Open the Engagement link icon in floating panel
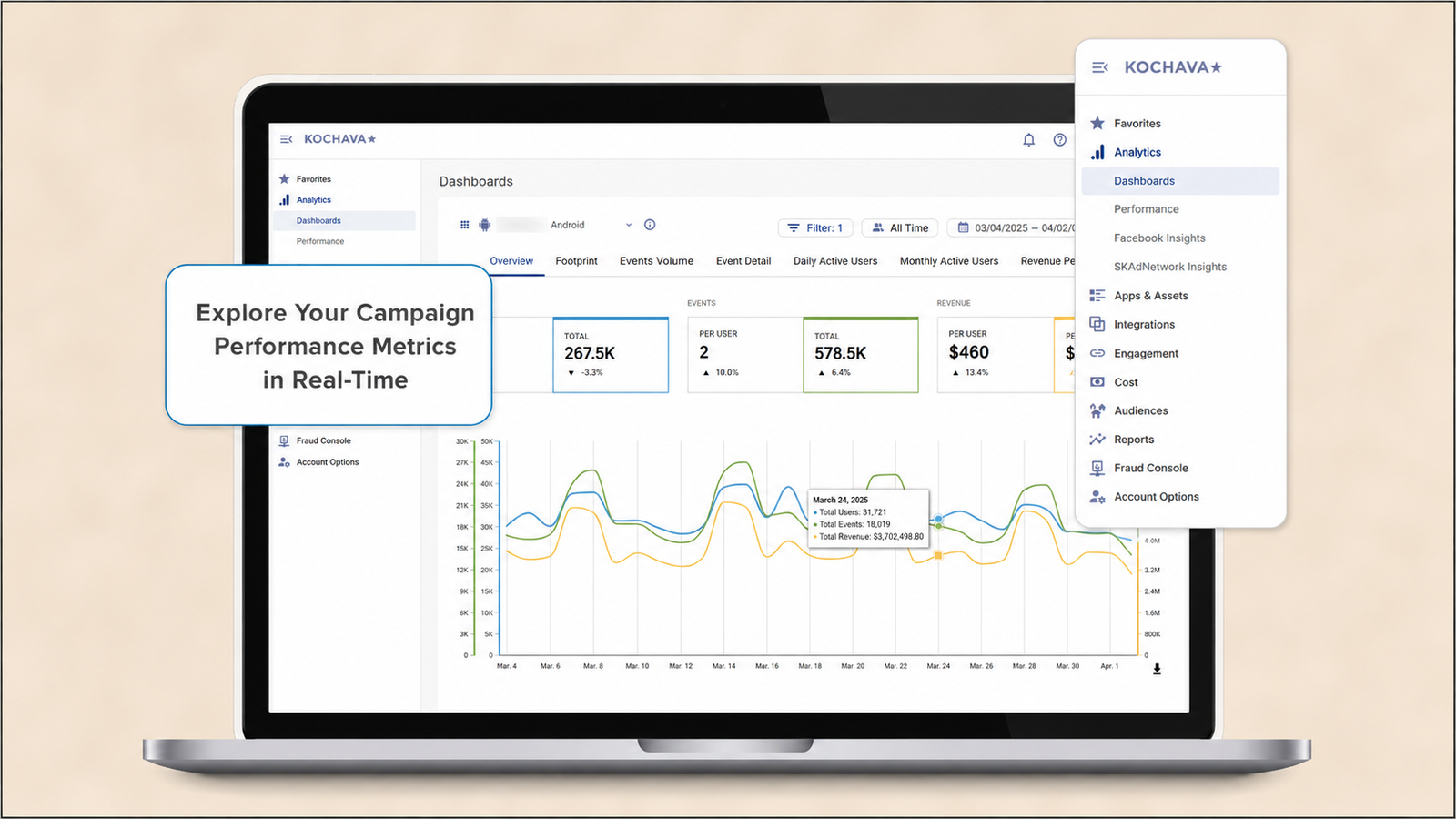Viewport: 1456px width, 819px height. [1097, 353]
